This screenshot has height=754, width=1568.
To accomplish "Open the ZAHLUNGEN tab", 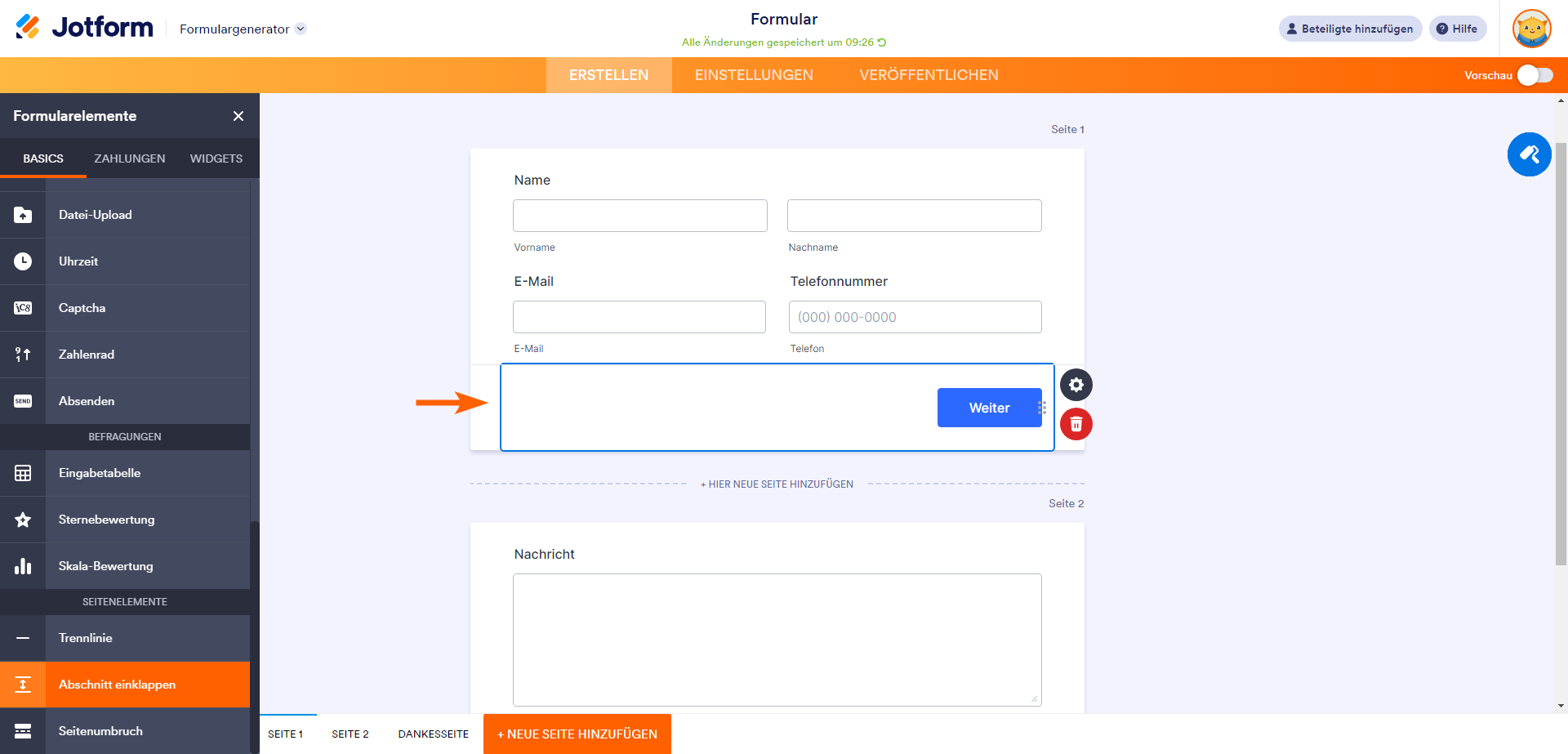I will pos(130,158).
